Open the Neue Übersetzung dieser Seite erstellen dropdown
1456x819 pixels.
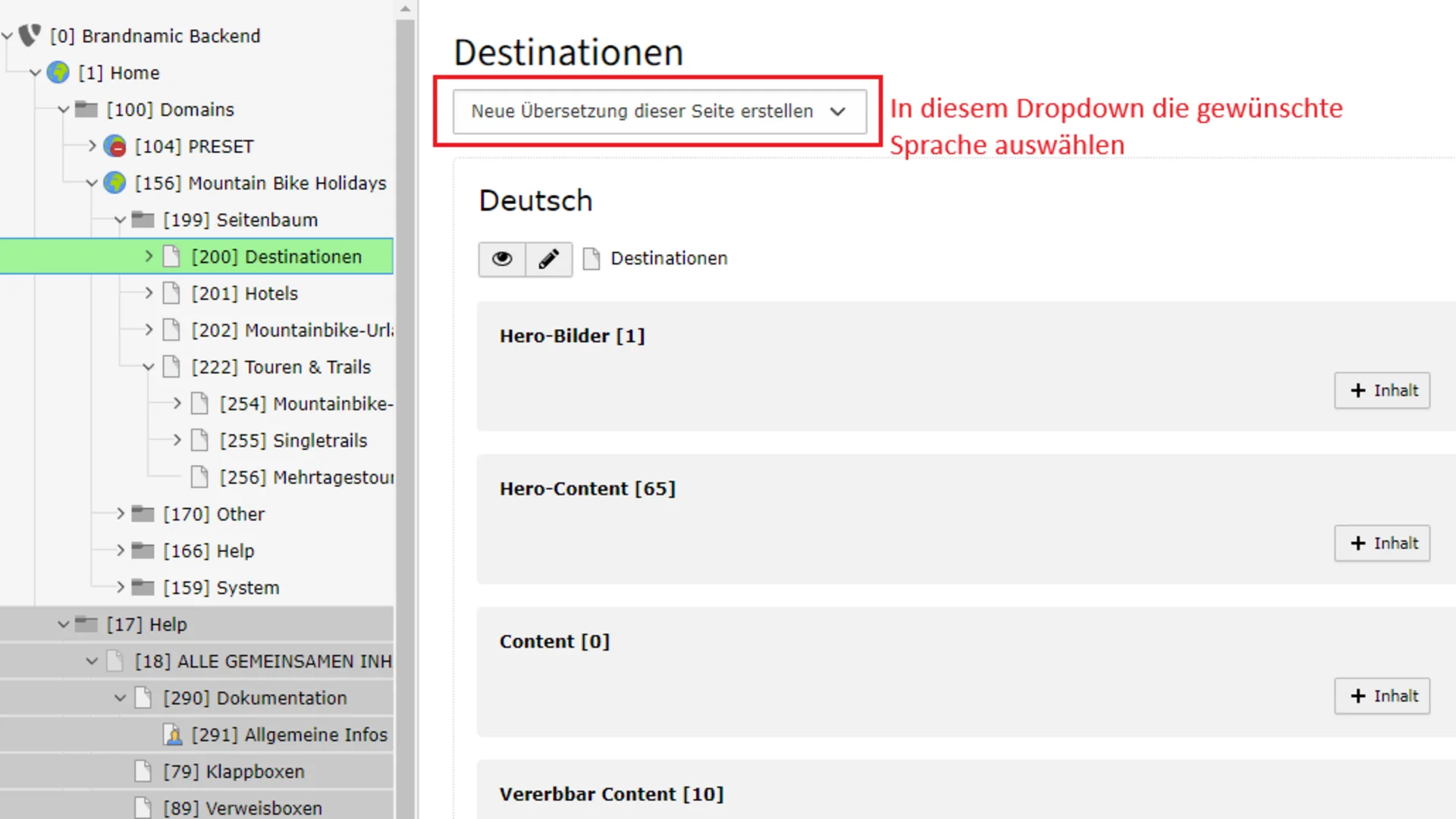(x=660, y=111)
